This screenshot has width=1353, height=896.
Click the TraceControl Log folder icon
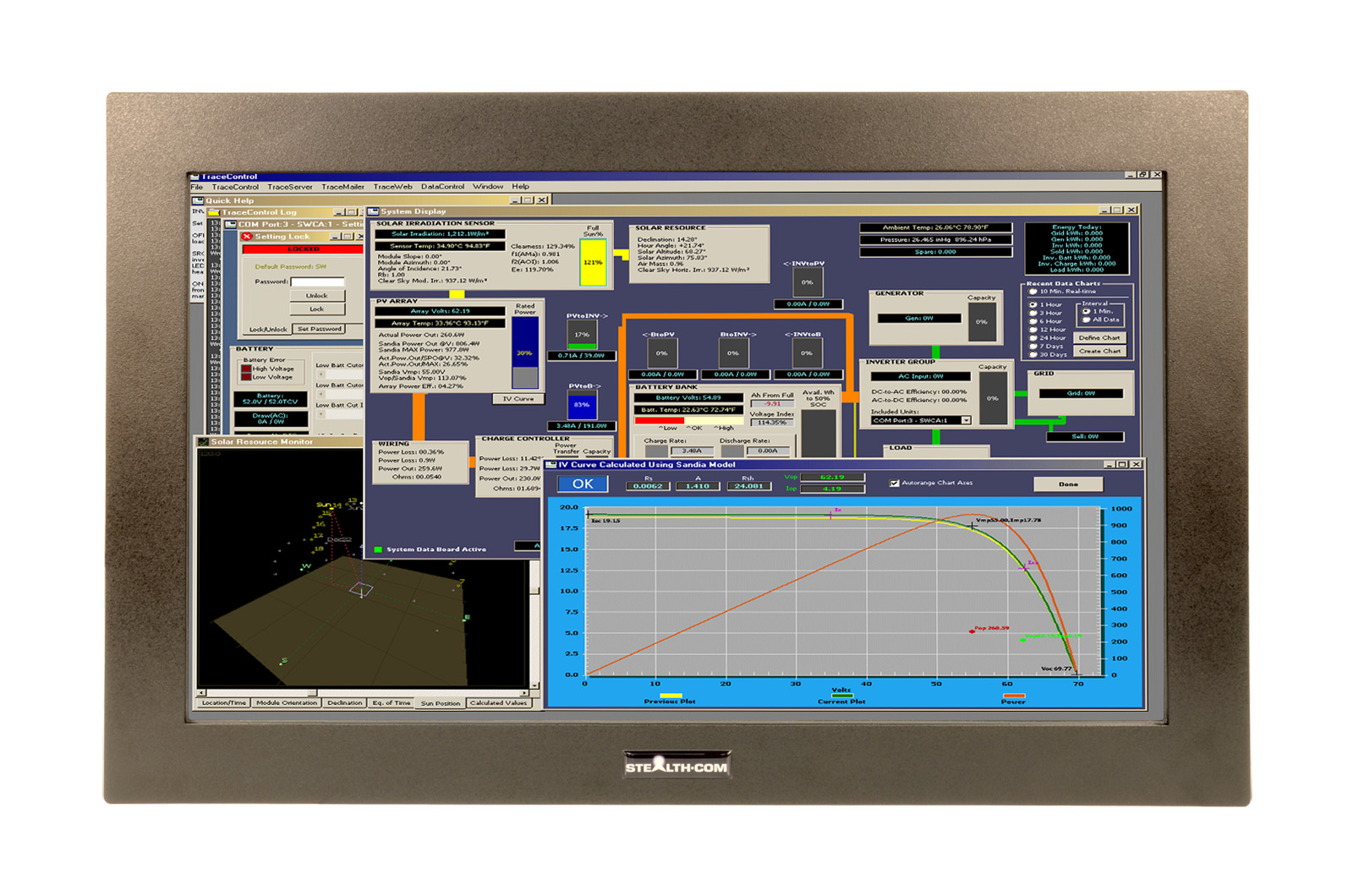(x=214, y=212)
